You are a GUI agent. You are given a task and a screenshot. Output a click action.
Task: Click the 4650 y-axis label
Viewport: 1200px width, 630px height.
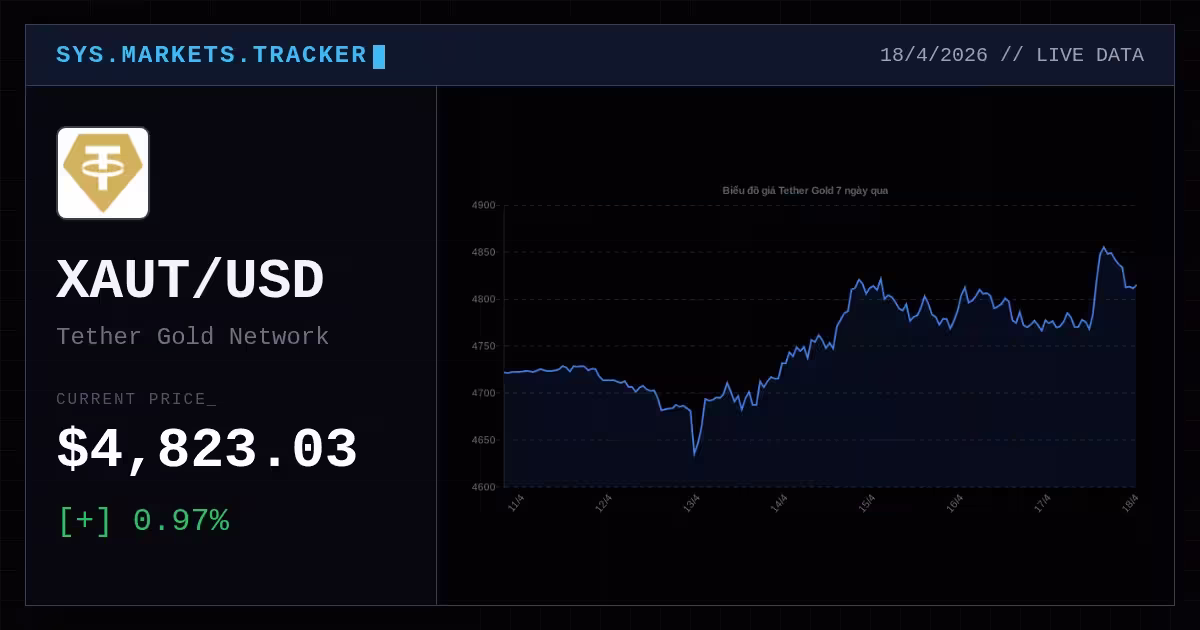point(483,440)
